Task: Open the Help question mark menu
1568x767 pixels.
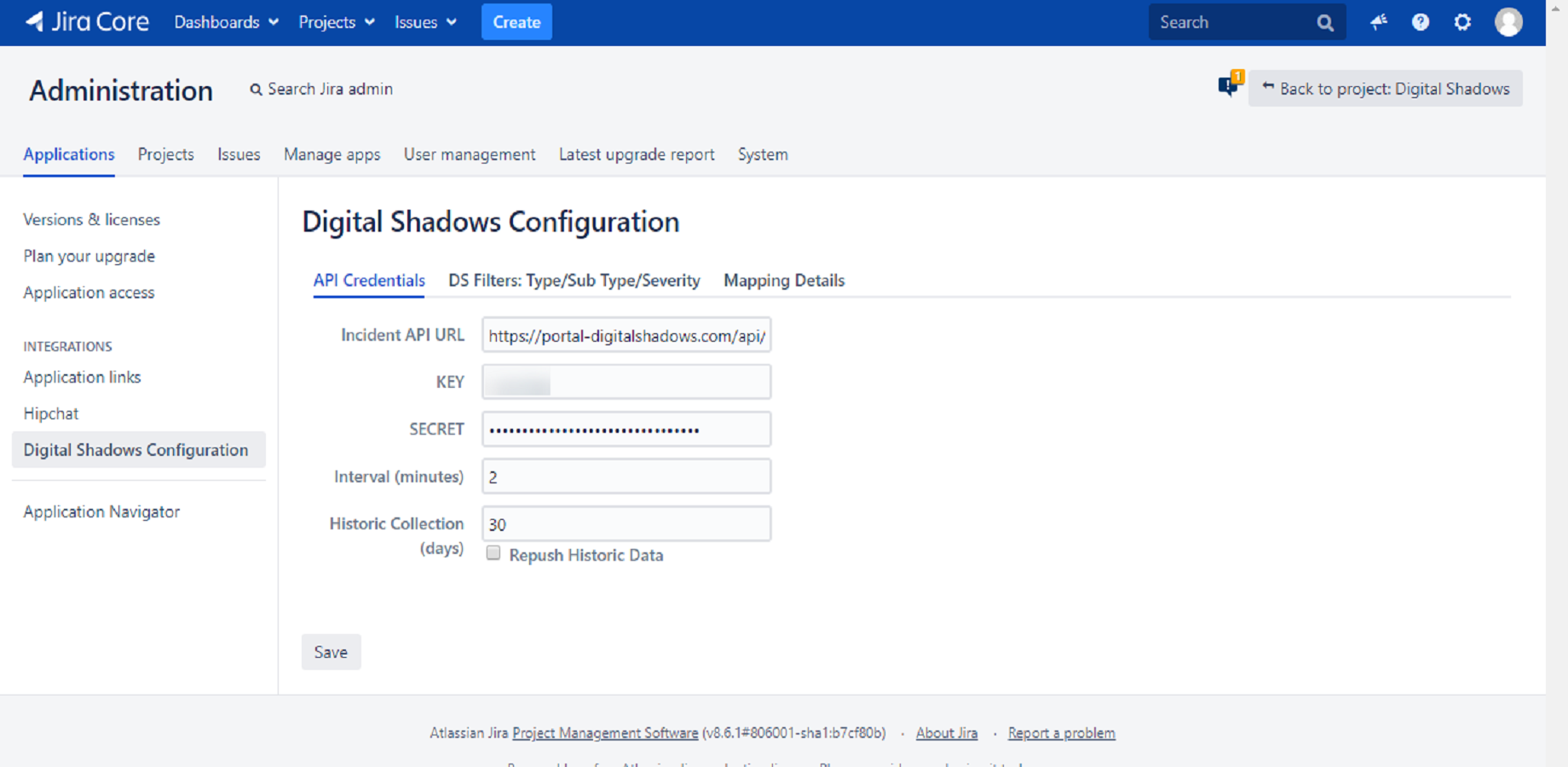Action: click(x=1421, y=22)
